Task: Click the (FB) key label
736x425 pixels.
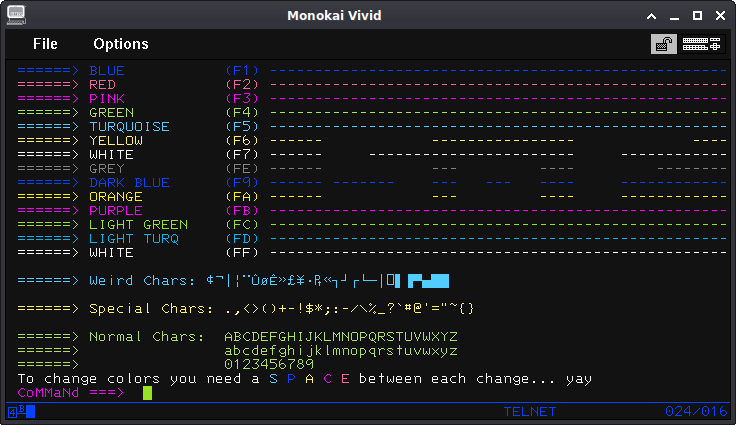Action: click(242, 211)
